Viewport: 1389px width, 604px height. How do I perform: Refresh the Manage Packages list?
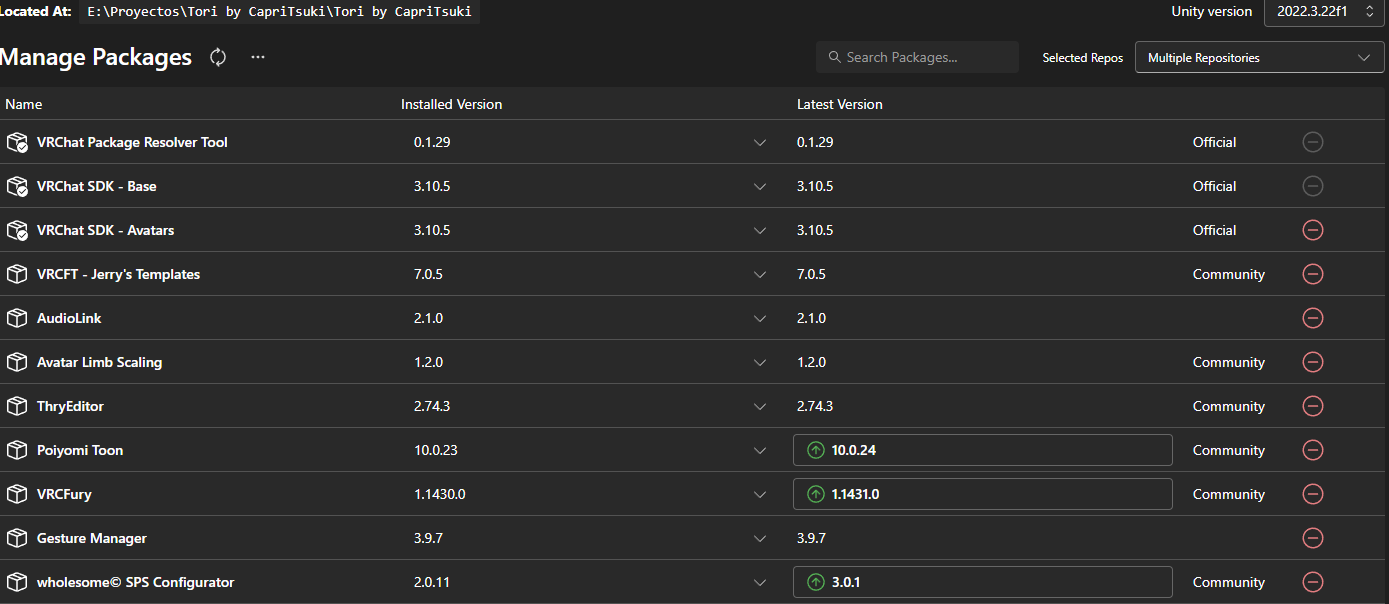pos(218,57)
